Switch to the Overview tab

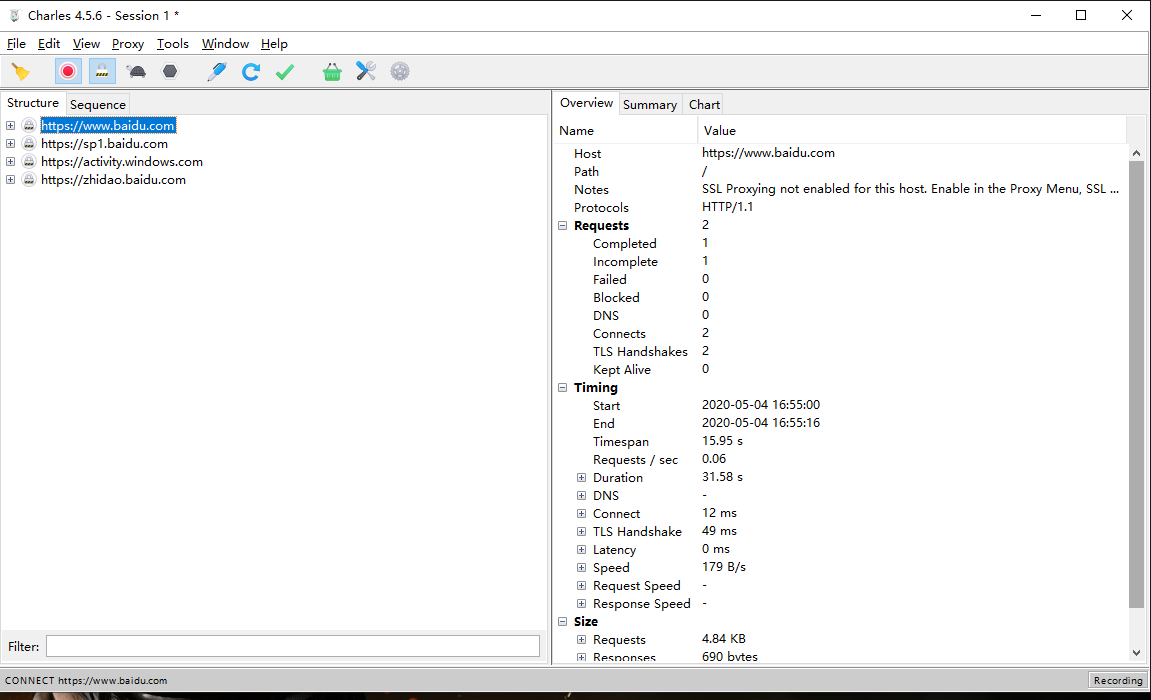(586, 103)
